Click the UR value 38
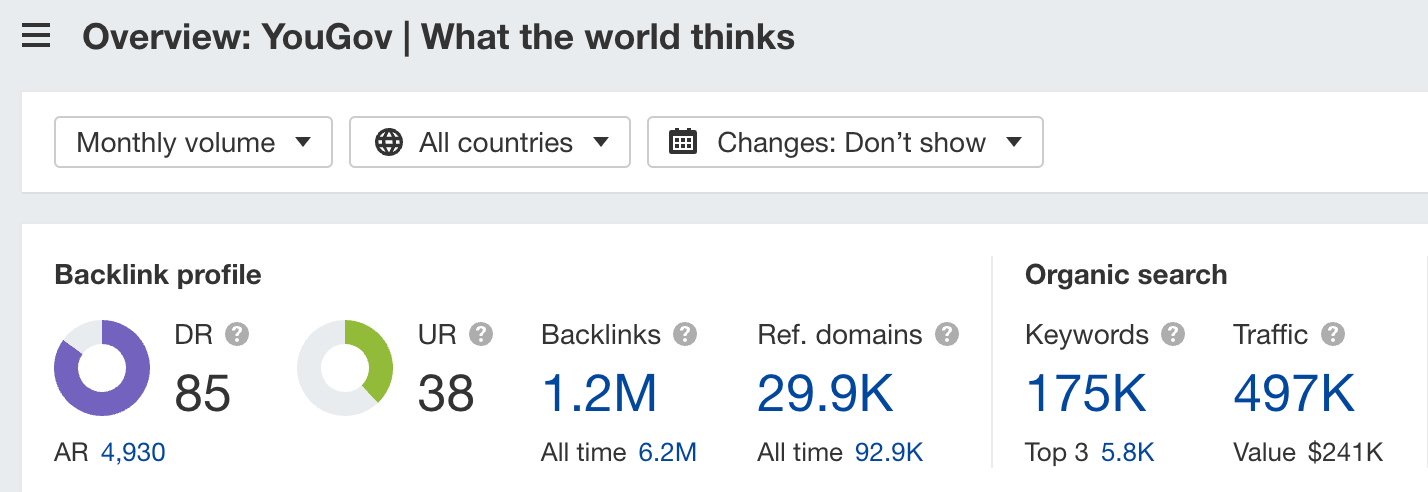The width and height of the screenshot is (1428, 492). [x=446, y=393]
